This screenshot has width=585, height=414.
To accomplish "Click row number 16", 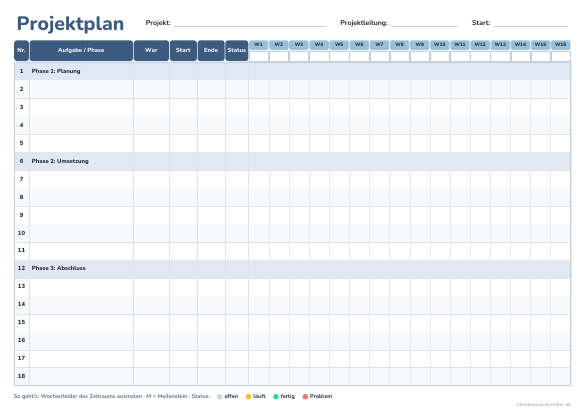I will [x=22, y=340].
